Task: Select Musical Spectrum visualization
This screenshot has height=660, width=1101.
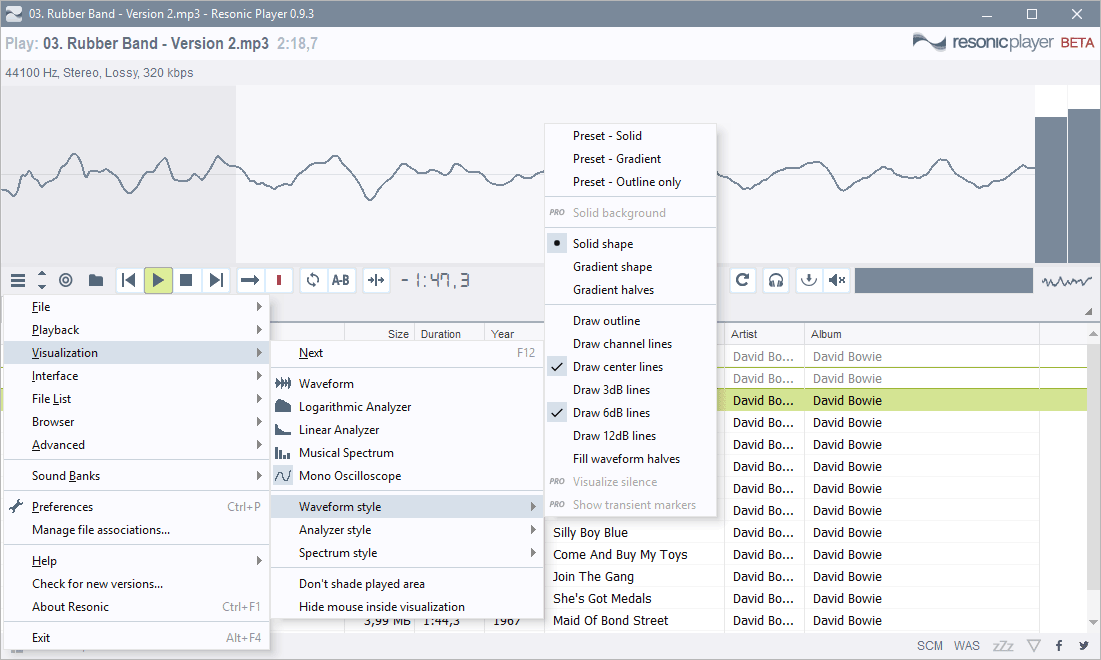Action: click(x=407, y=453)
